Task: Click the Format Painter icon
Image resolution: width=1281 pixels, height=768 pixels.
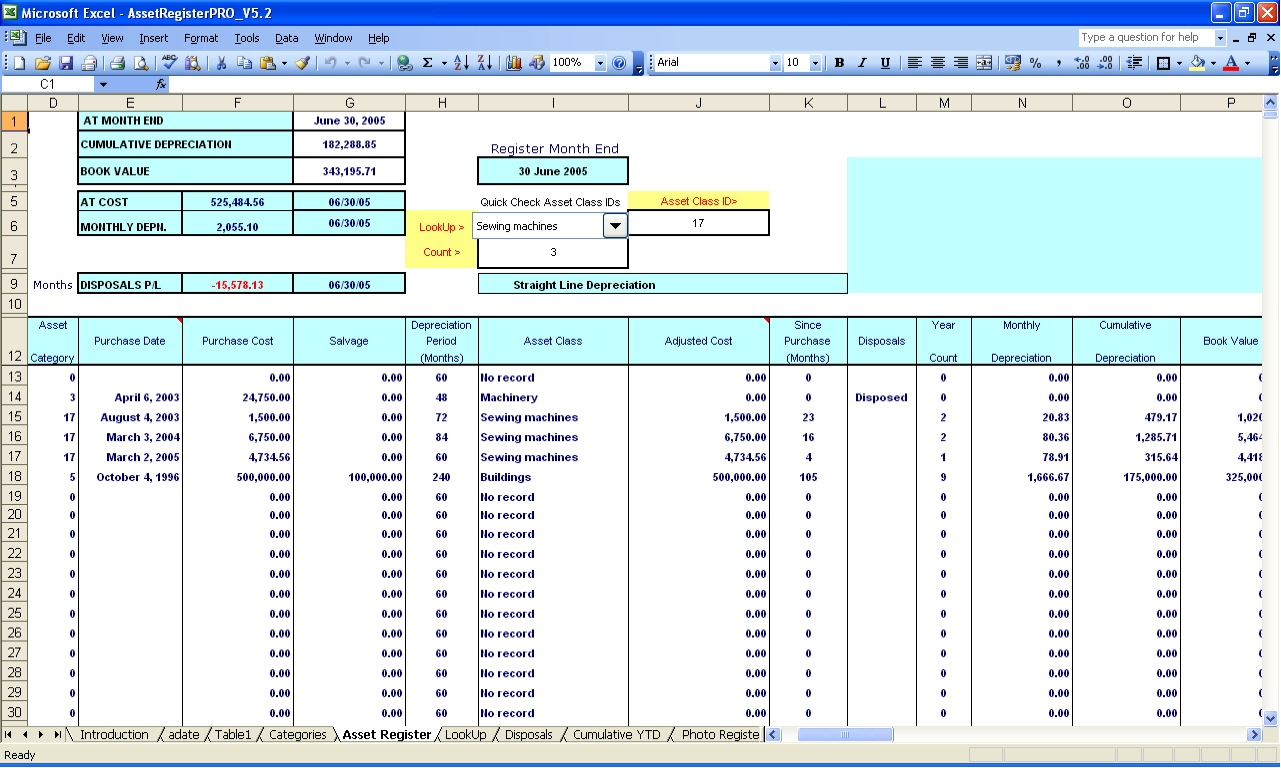Action: click(x=301, y=63)
